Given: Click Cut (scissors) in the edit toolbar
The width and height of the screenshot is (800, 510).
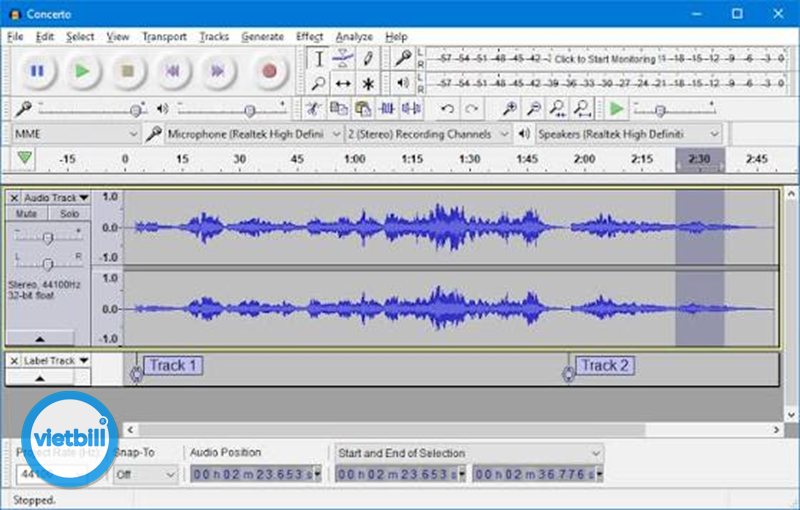Looking at the screenshot, I should pos(313,109).
